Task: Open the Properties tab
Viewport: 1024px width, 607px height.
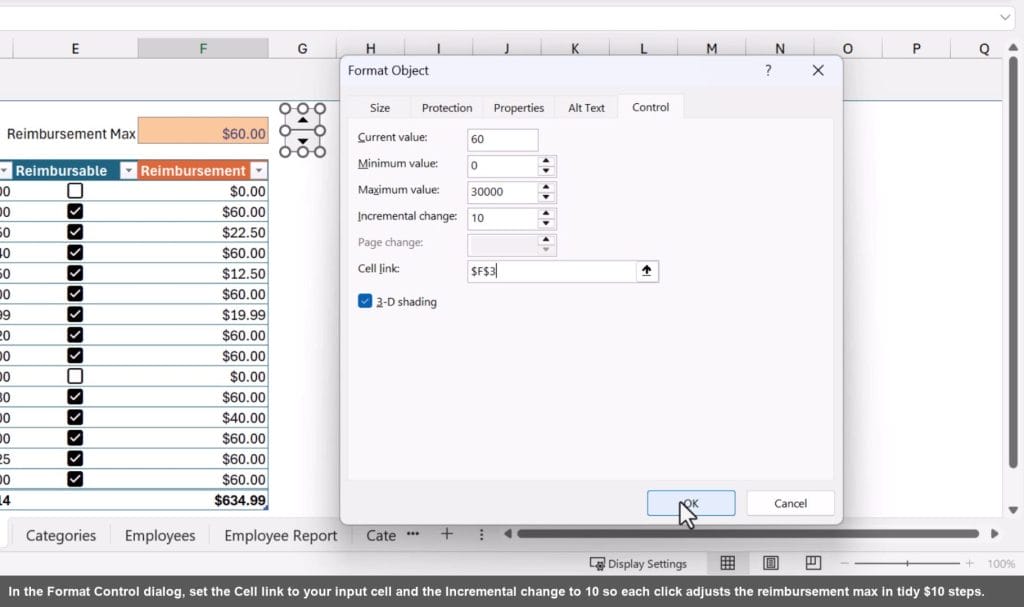Action: (519, 108)
